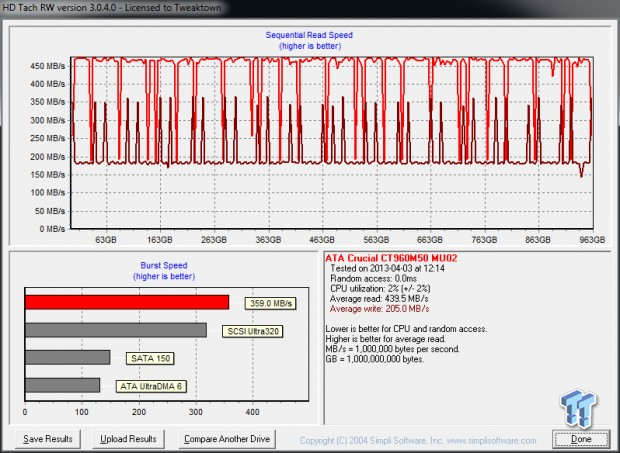
Task: Click the 200 MB/s axis label
Action: (x=47, y=157)
